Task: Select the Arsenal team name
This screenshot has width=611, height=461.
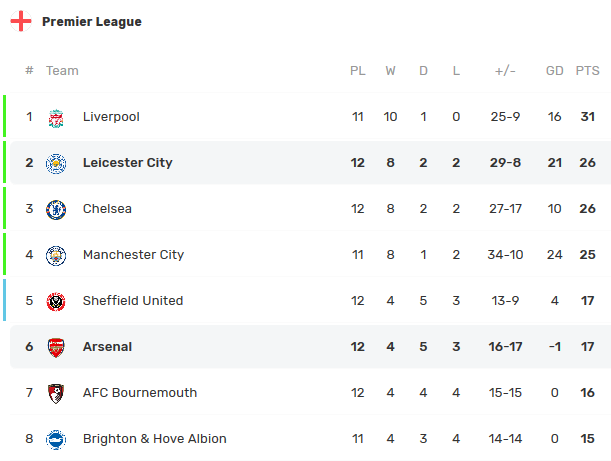Action: pos(107,347)
